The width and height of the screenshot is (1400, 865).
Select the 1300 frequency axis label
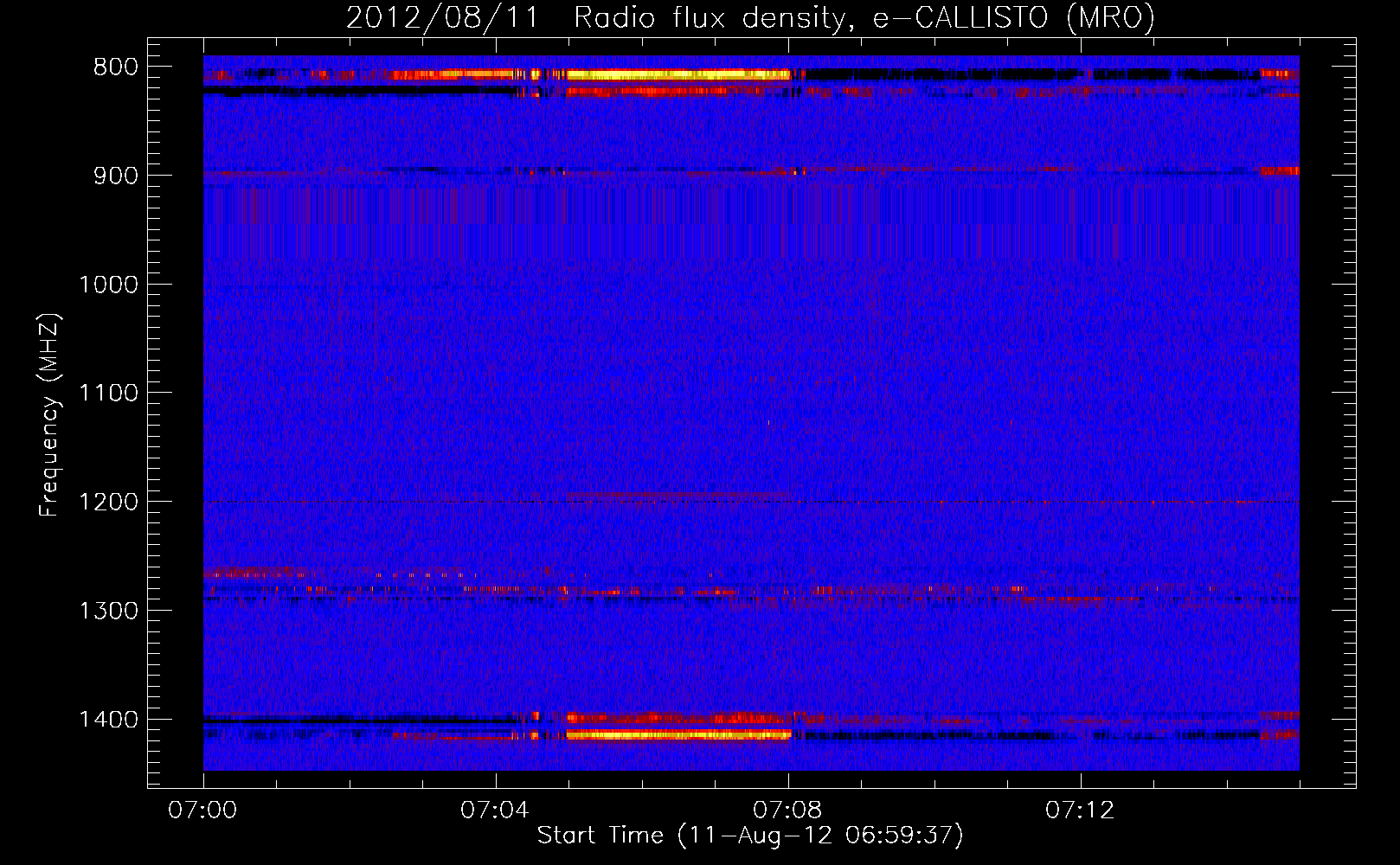(109, 611)
